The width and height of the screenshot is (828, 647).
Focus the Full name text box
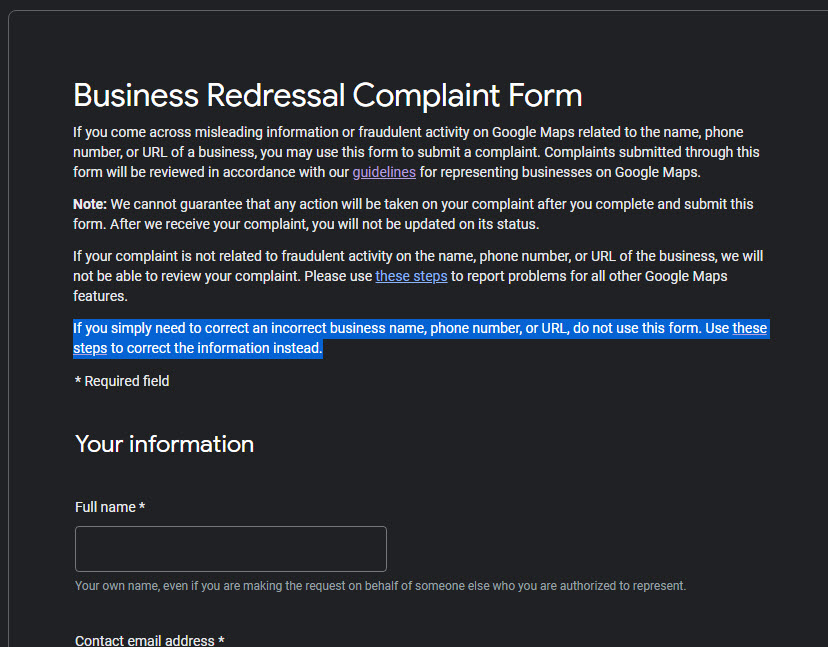pyautogui.click(x=230, y=549)
